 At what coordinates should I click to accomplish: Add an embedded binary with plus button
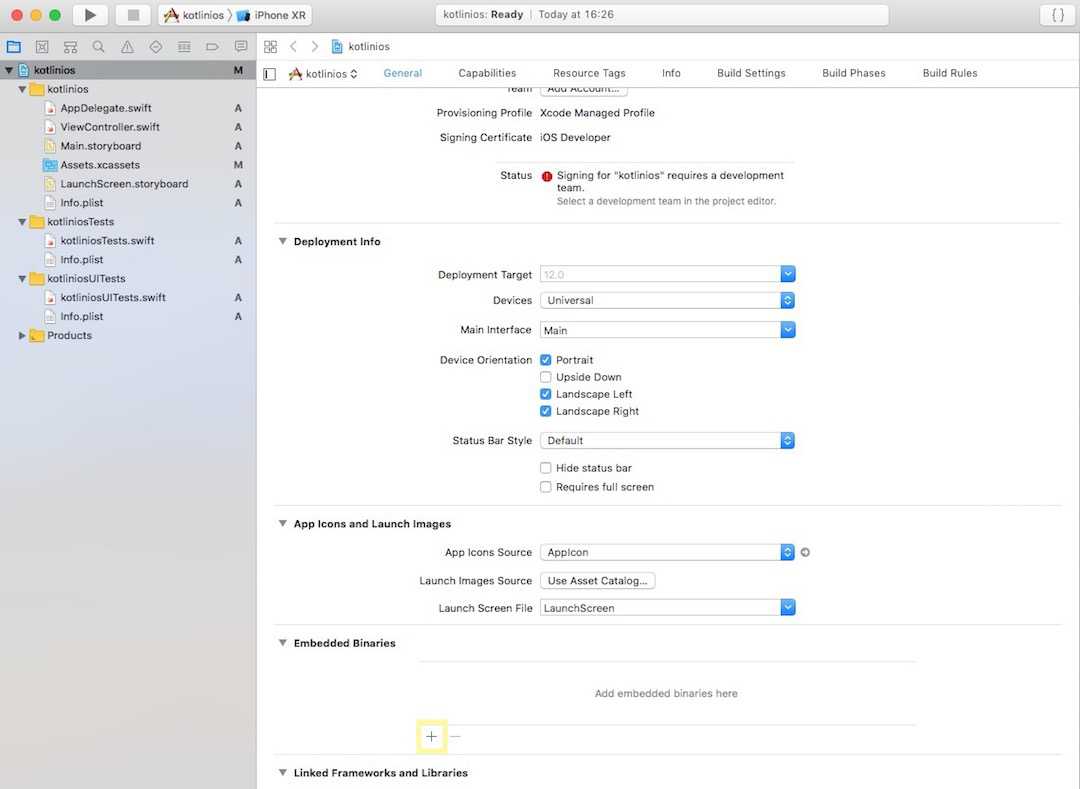[x=431, y=737]
